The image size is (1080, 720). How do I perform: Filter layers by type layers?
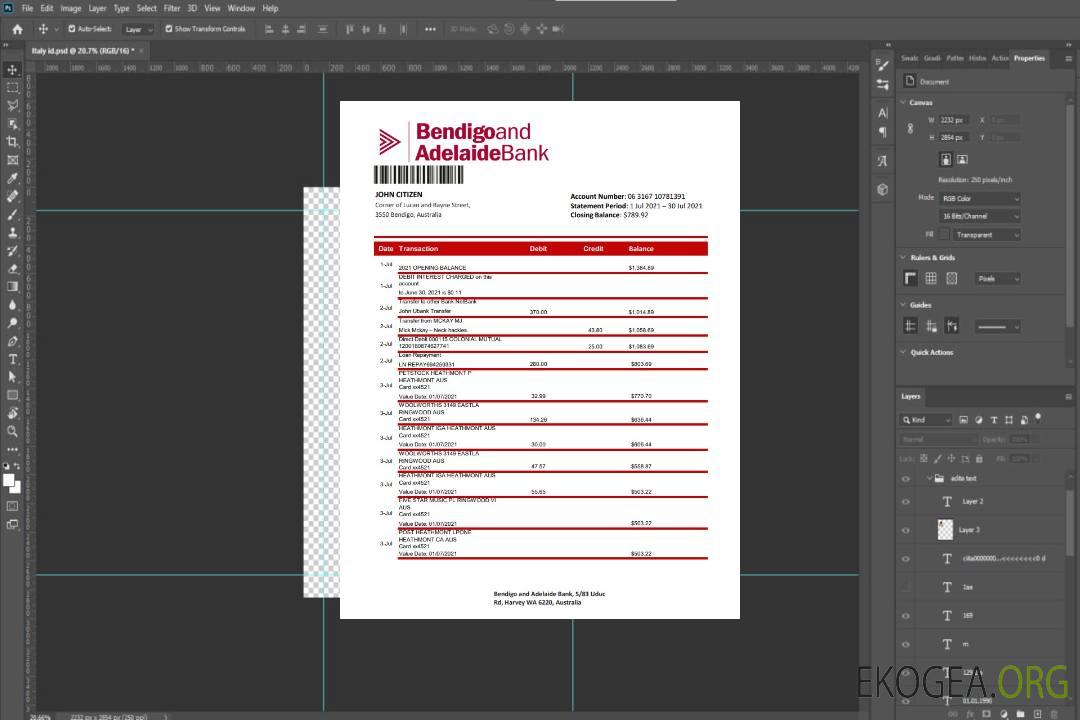[994, 420]
